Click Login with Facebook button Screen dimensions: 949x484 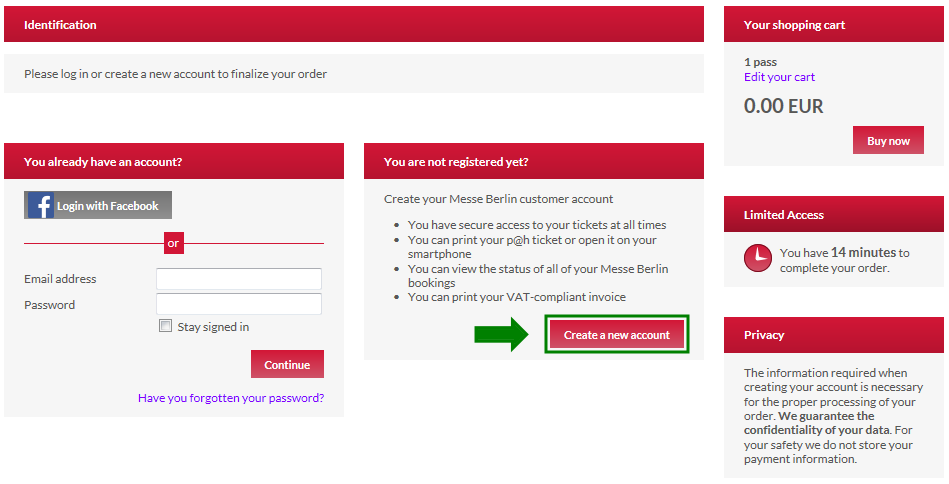98,205
